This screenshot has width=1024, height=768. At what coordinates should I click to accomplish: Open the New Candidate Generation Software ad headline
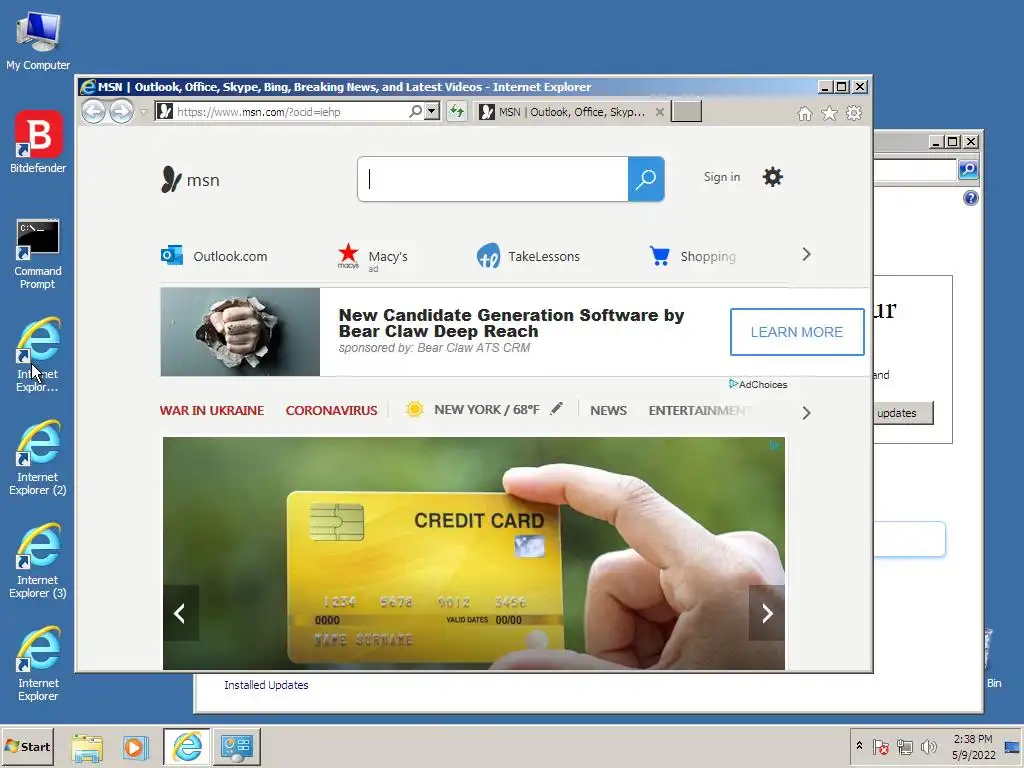tap(511, 323)
